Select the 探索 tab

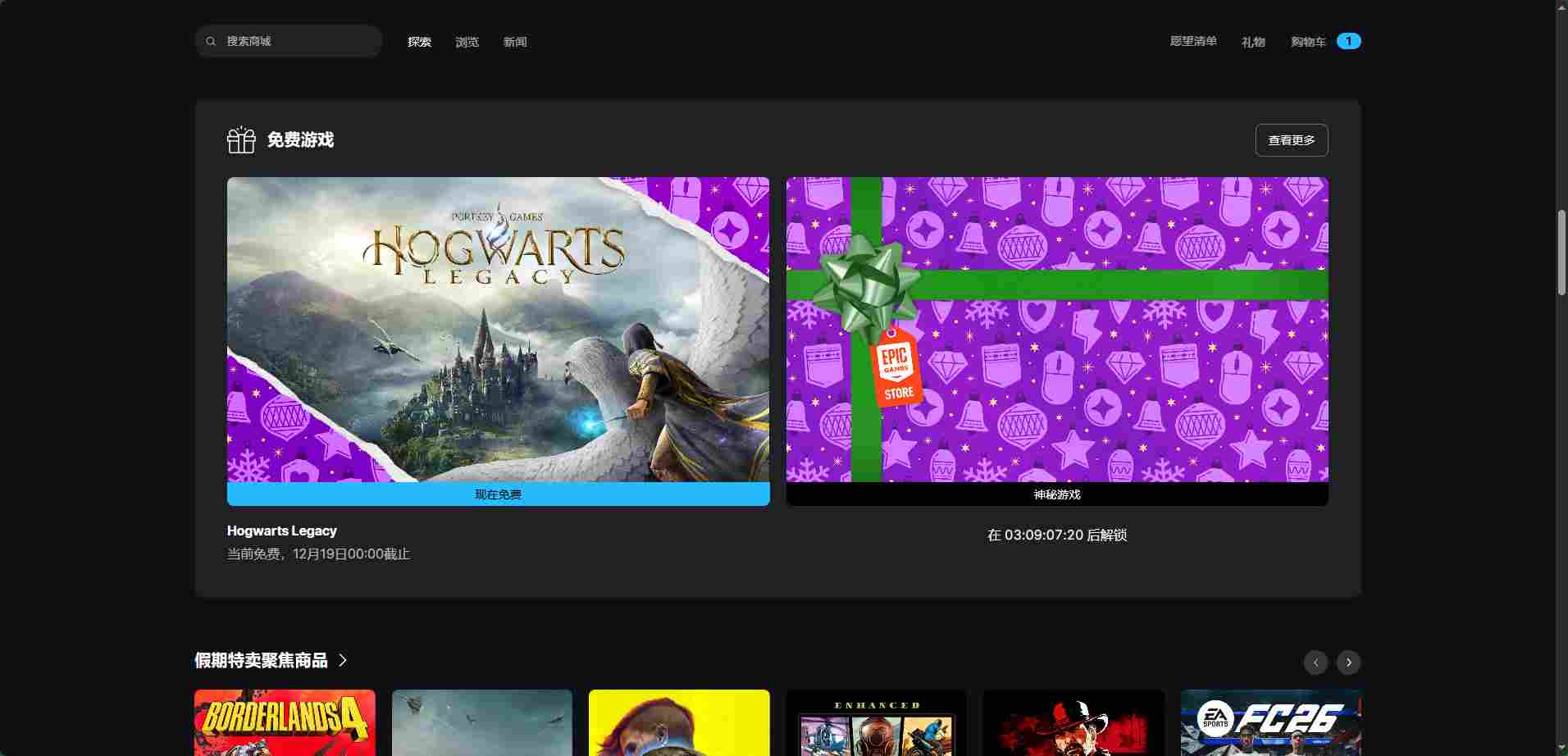(418, 42)
